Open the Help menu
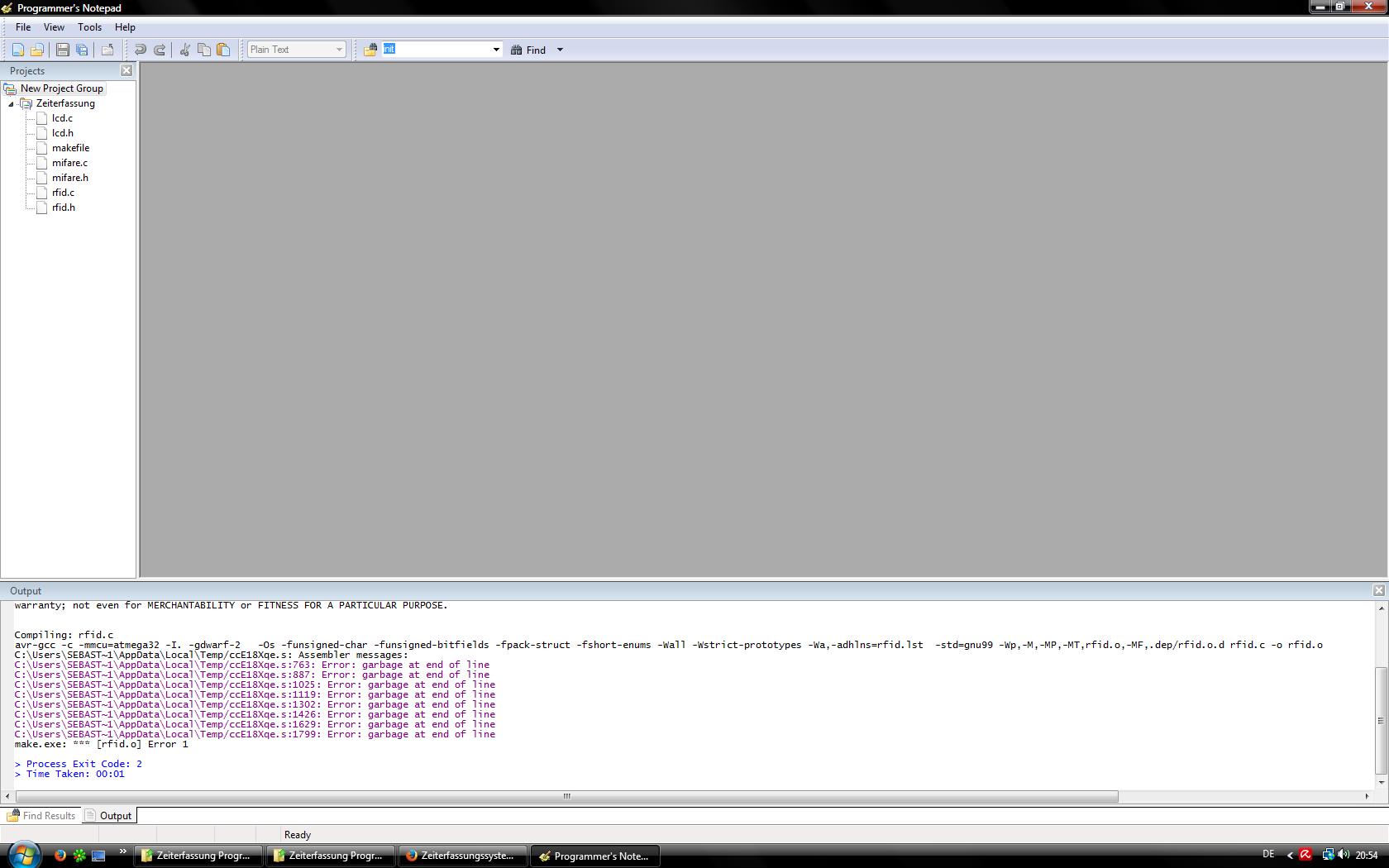The image size is (1389, 868). 125,27
